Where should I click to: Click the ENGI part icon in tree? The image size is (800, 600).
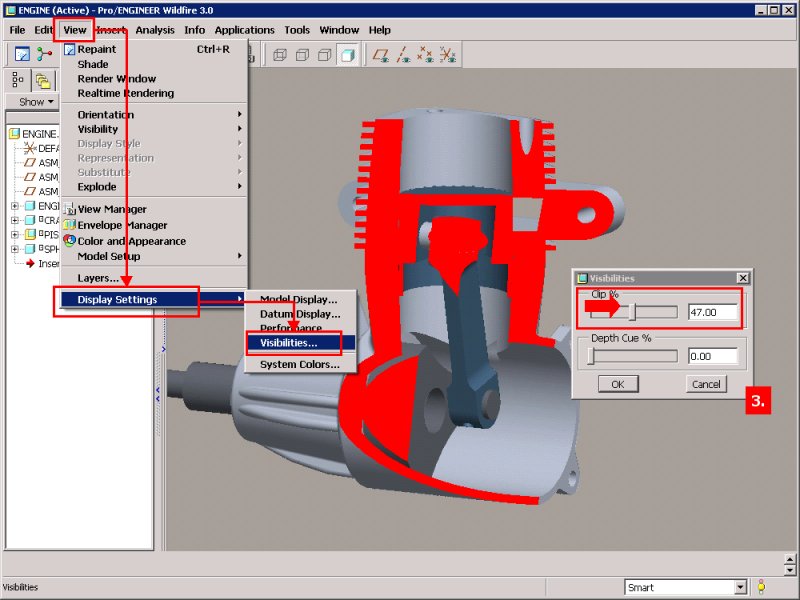coord(30,206)
